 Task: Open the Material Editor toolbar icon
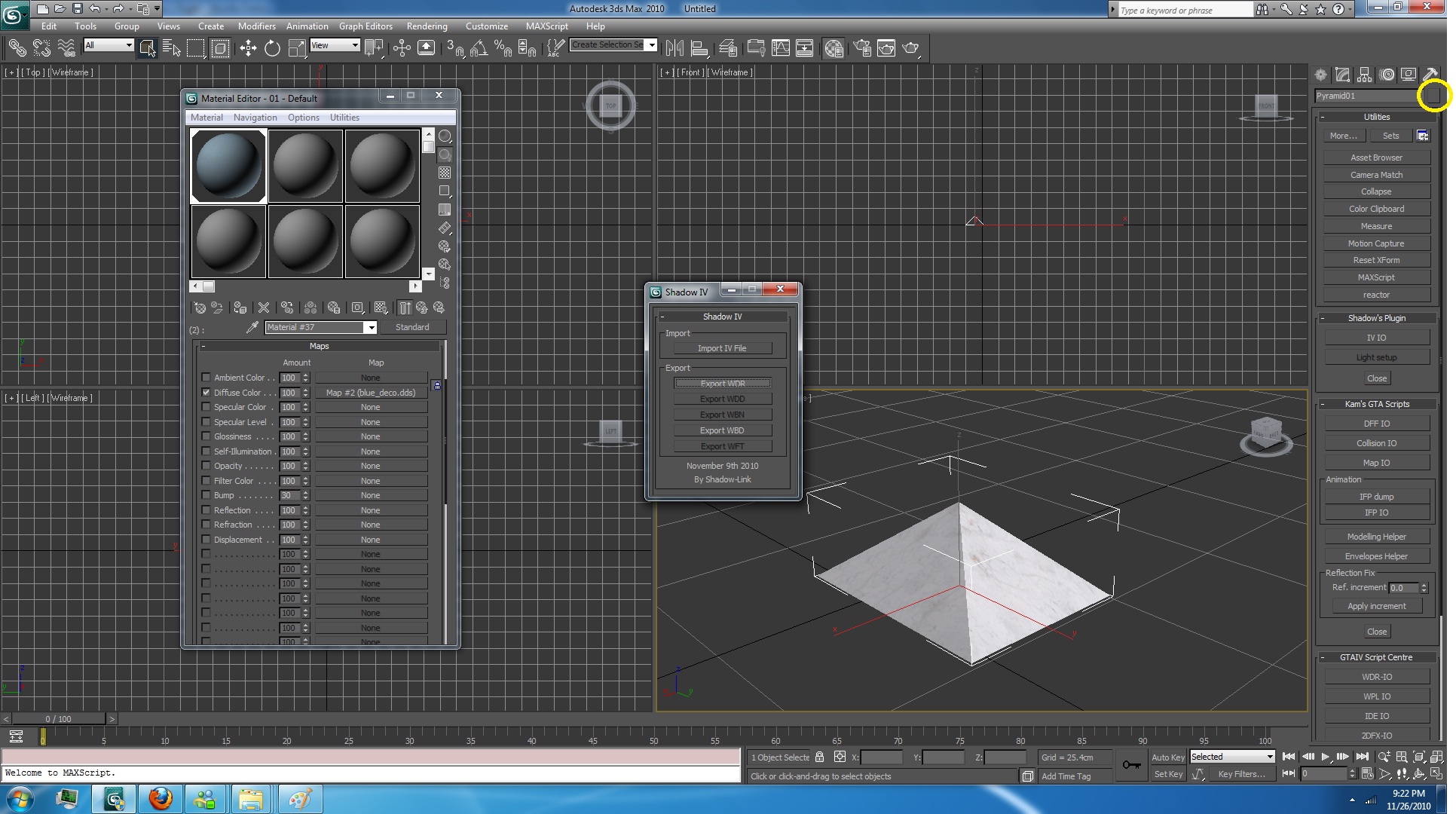pyautogui.click(x=834, y=48)
